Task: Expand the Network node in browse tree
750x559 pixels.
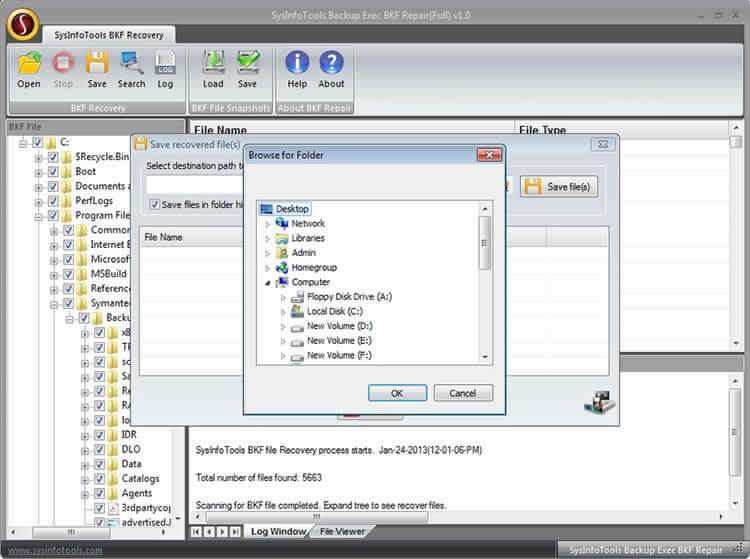Action: coord(268,224)
